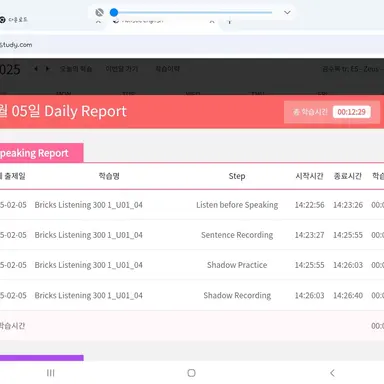The image size is (384, 384).
Task: Click end time 14:25:55 in Sentence Recording row
Action: click(348, 235)
